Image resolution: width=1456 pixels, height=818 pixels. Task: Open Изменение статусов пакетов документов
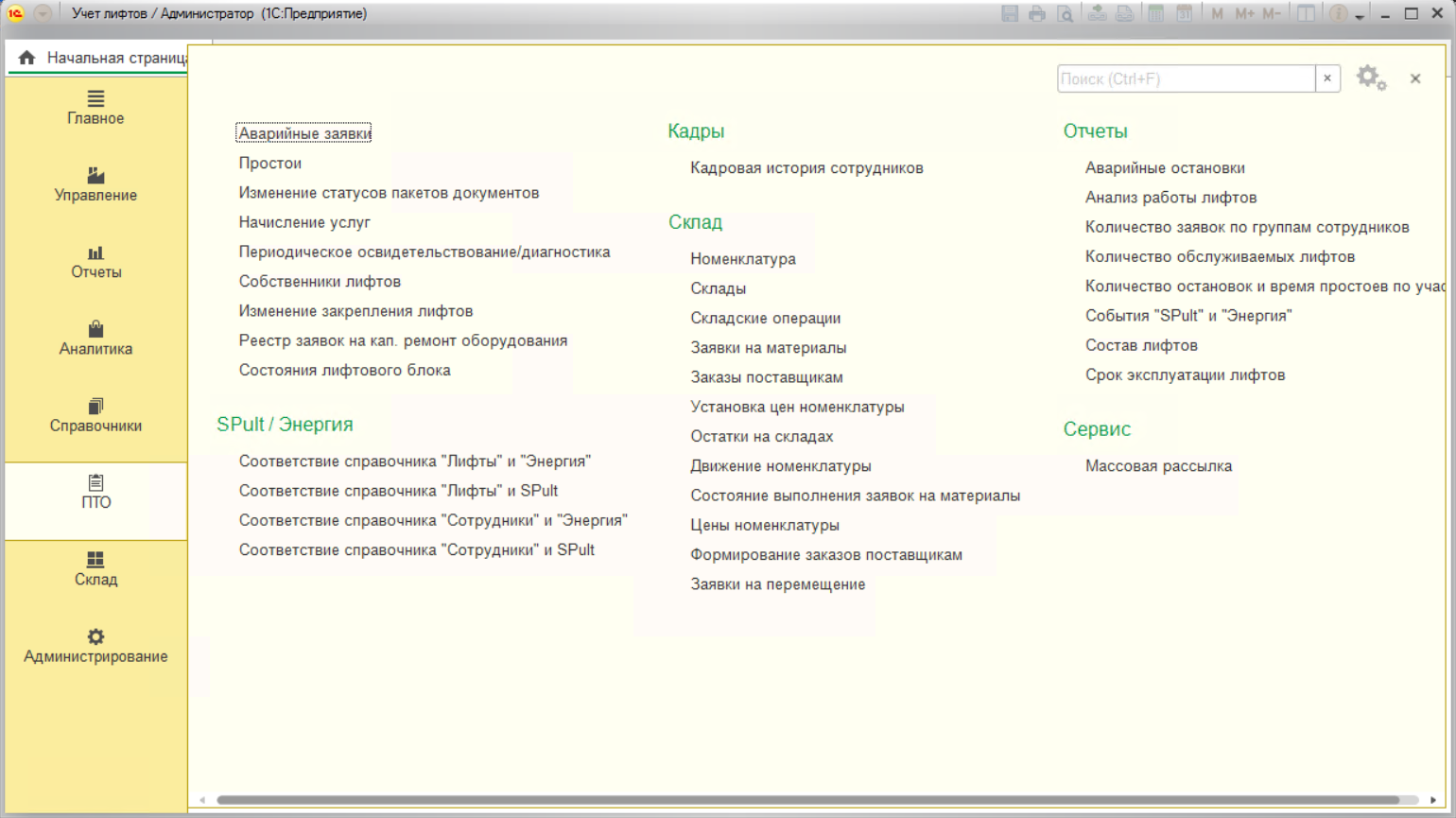point(389,192)
